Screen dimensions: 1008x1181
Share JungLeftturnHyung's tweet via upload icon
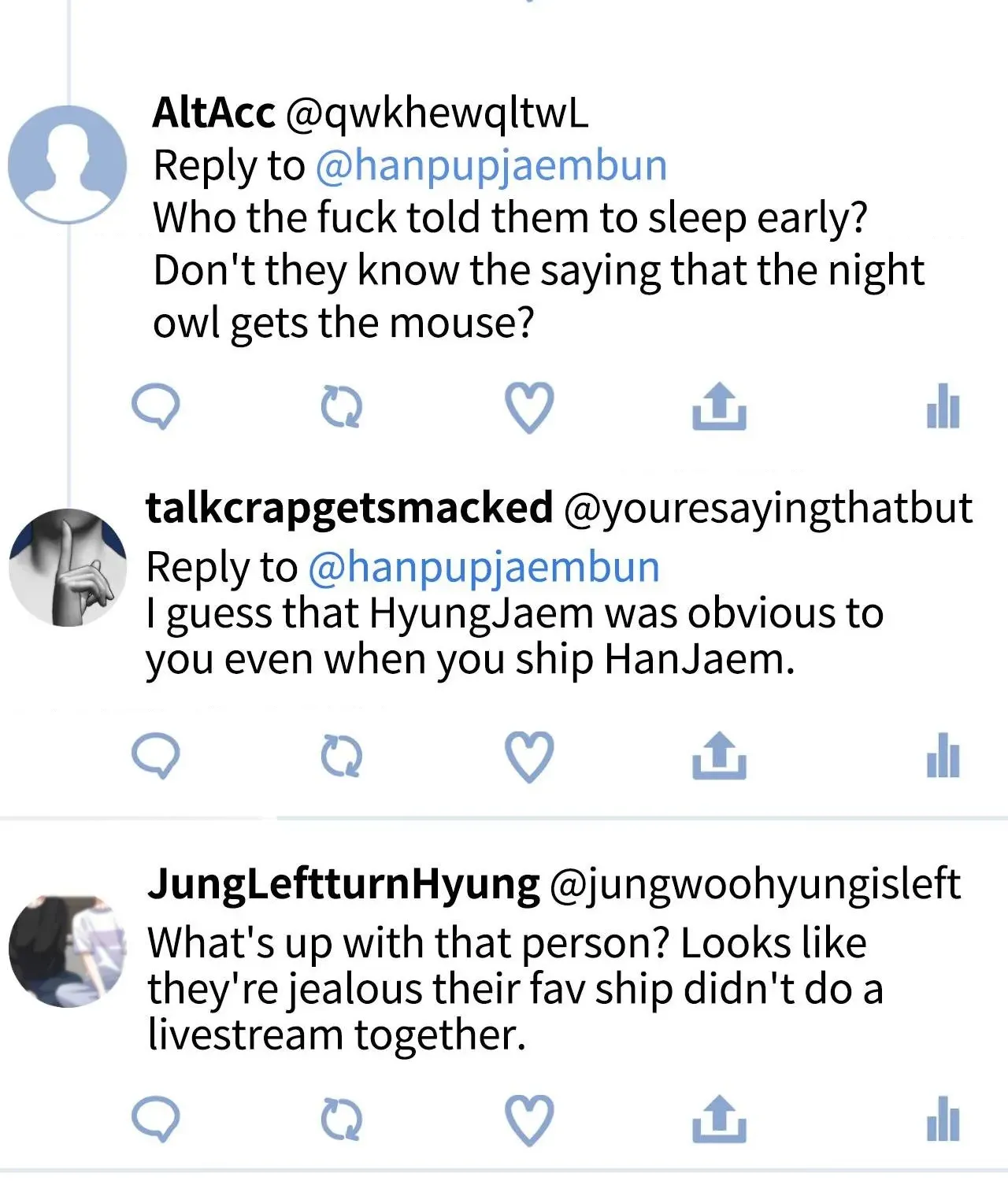point(719,1118)
